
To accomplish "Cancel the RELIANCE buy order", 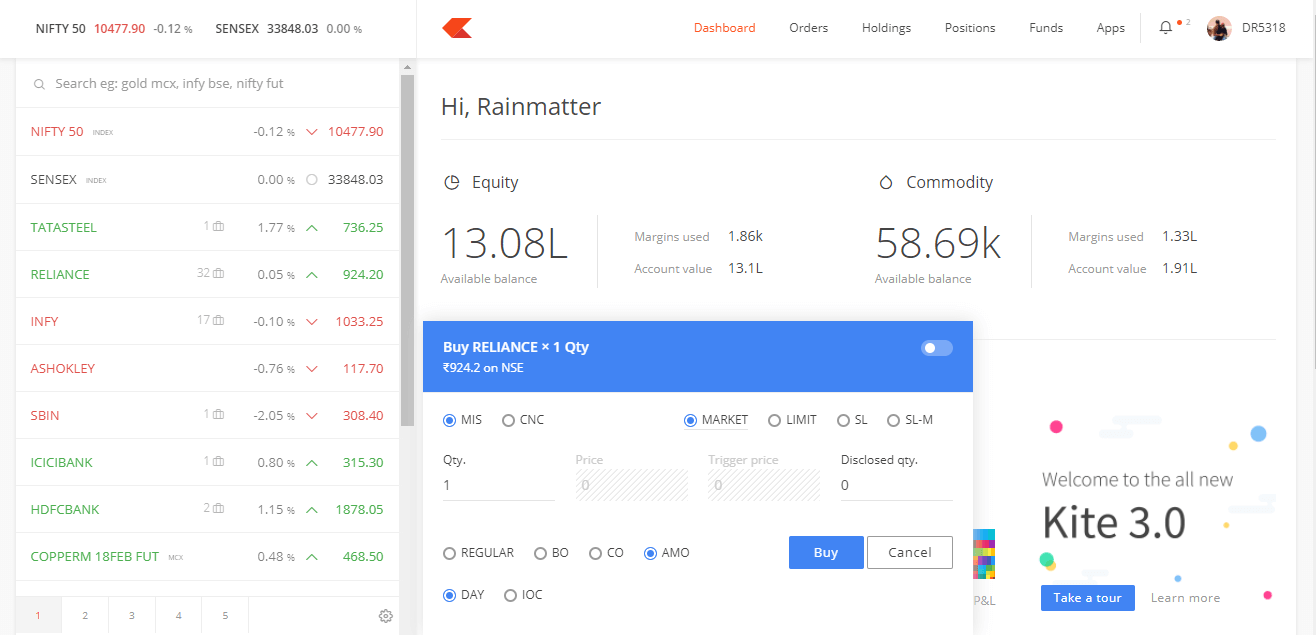I will click(x=910, y=553).
